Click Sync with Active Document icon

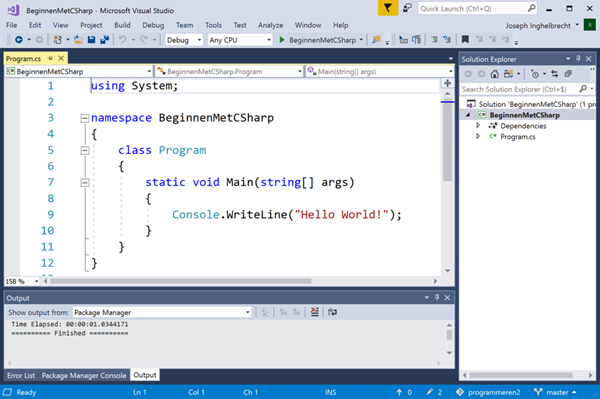click(554, 74)
